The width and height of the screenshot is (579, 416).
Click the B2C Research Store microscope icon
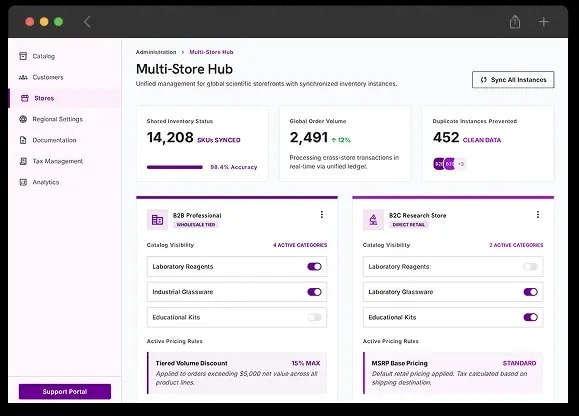[373, 220]
